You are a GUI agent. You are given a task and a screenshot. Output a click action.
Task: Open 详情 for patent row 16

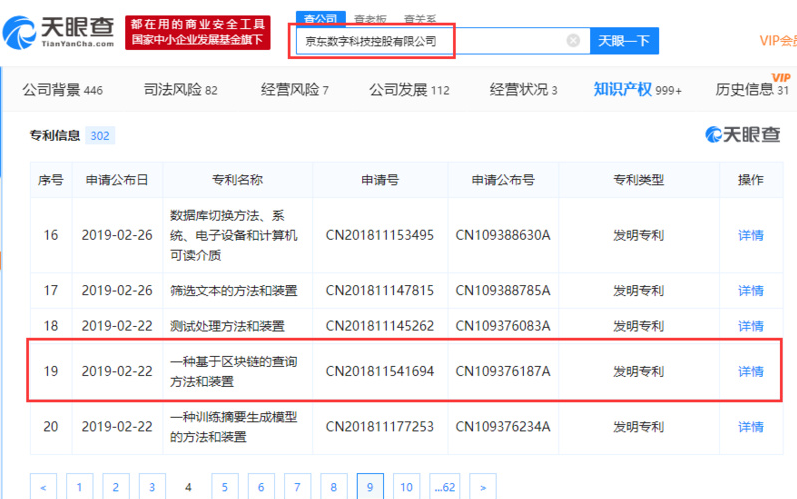[x=751, y=235]
